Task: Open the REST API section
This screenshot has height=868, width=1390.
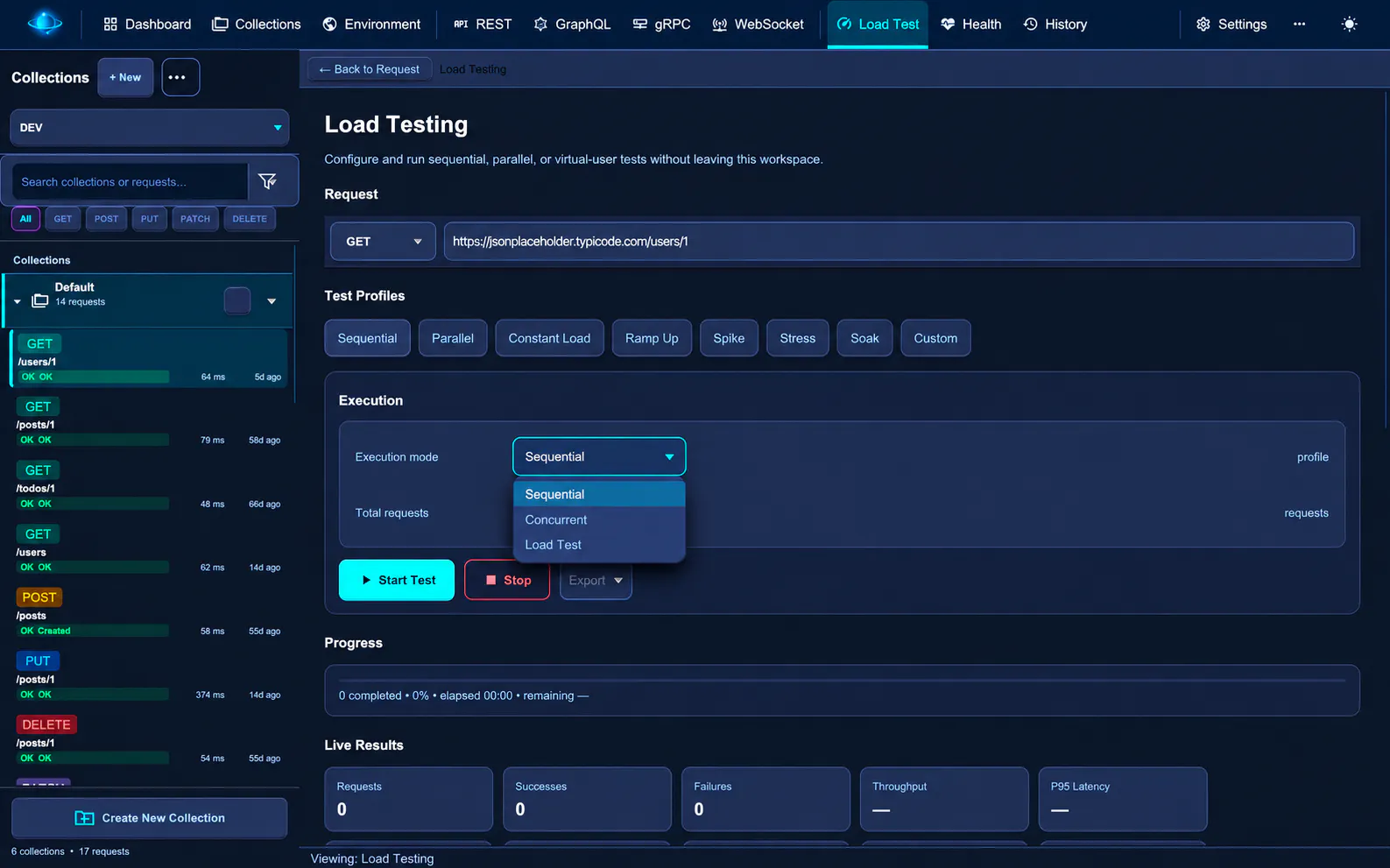Action: (483, 25)
